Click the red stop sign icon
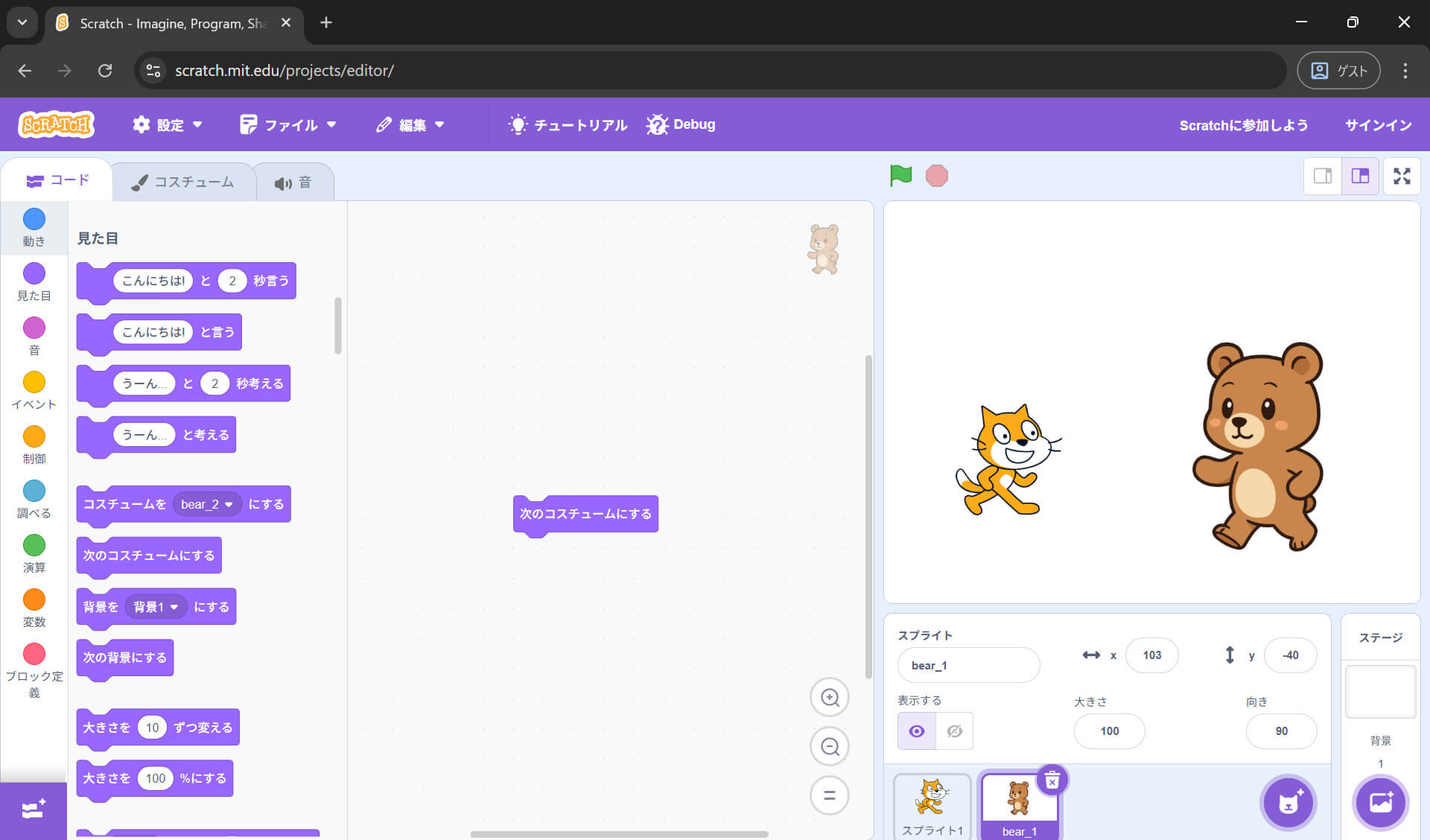The height and width of the screenshot is (840, 1430). [x=937, y=176]
